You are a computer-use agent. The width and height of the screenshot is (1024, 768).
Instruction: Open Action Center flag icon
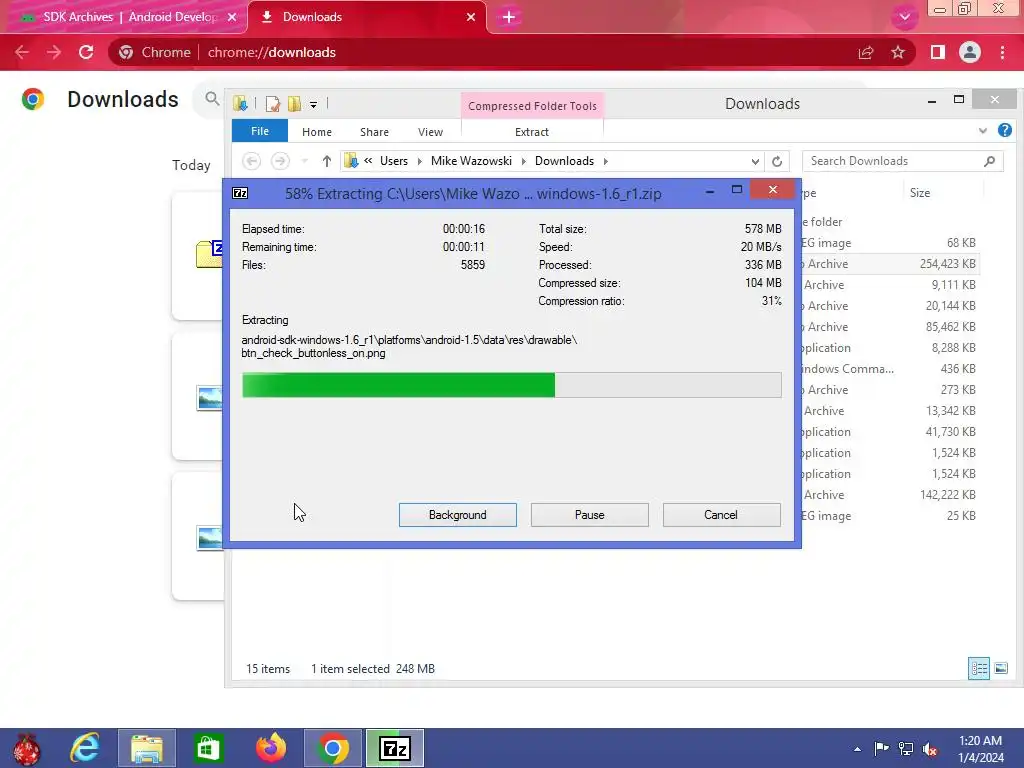coord(882,749)
